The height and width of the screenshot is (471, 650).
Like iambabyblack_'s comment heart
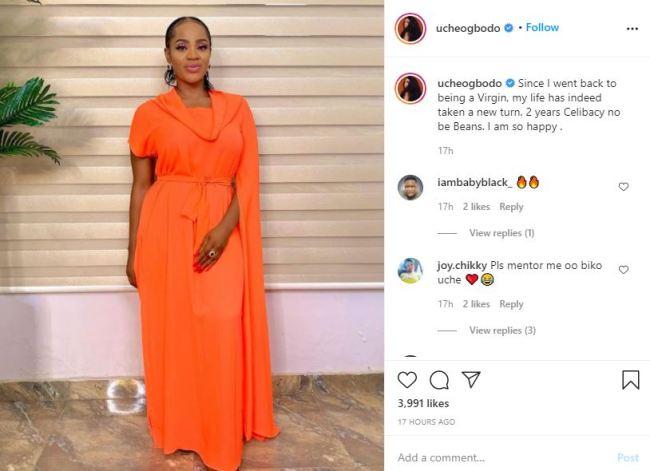(623, 187)
